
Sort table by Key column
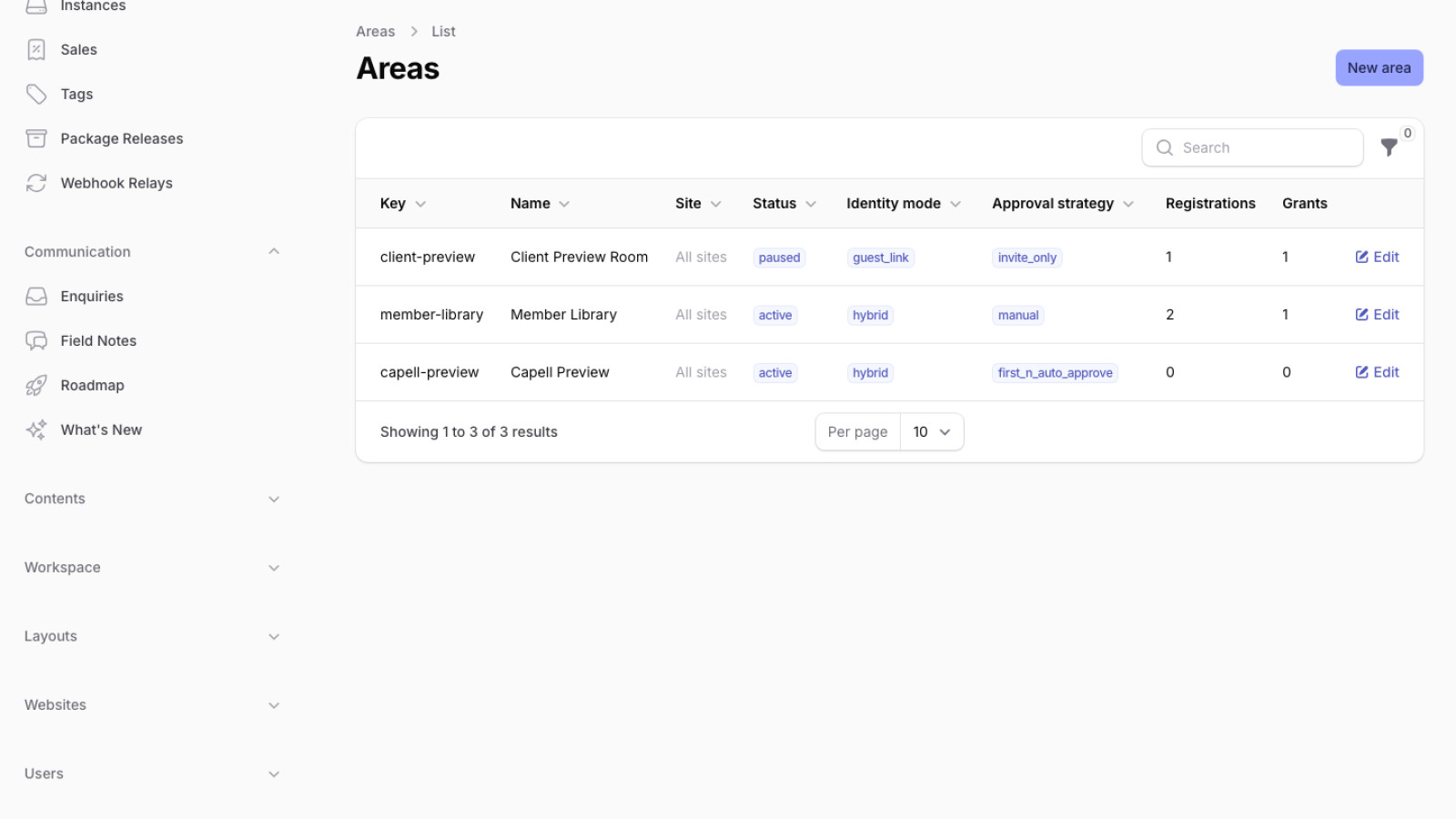click(x=403, y=204)
